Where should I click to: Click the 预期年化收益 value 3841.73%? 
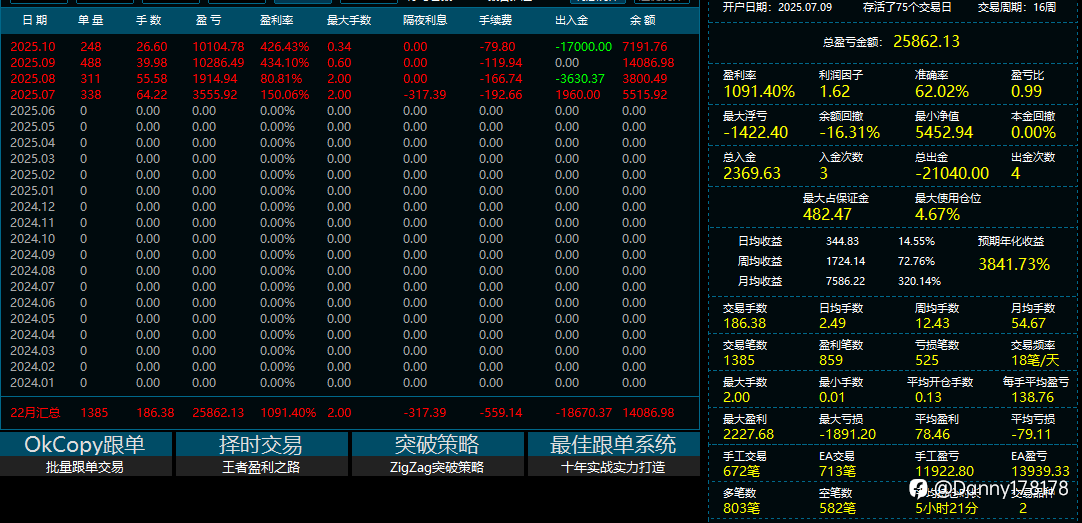1014,264
